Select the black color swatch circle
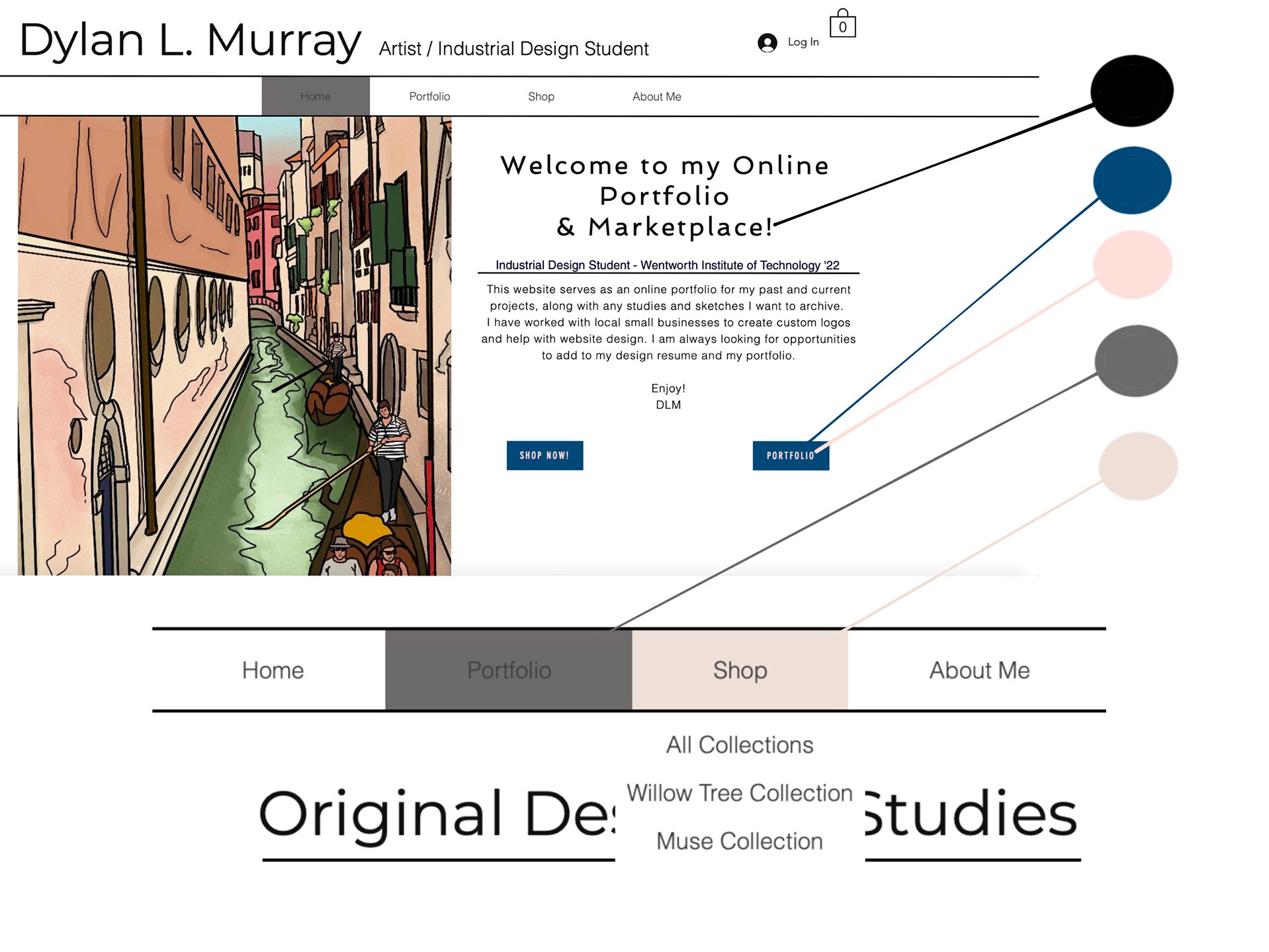 pos(1132,91)
